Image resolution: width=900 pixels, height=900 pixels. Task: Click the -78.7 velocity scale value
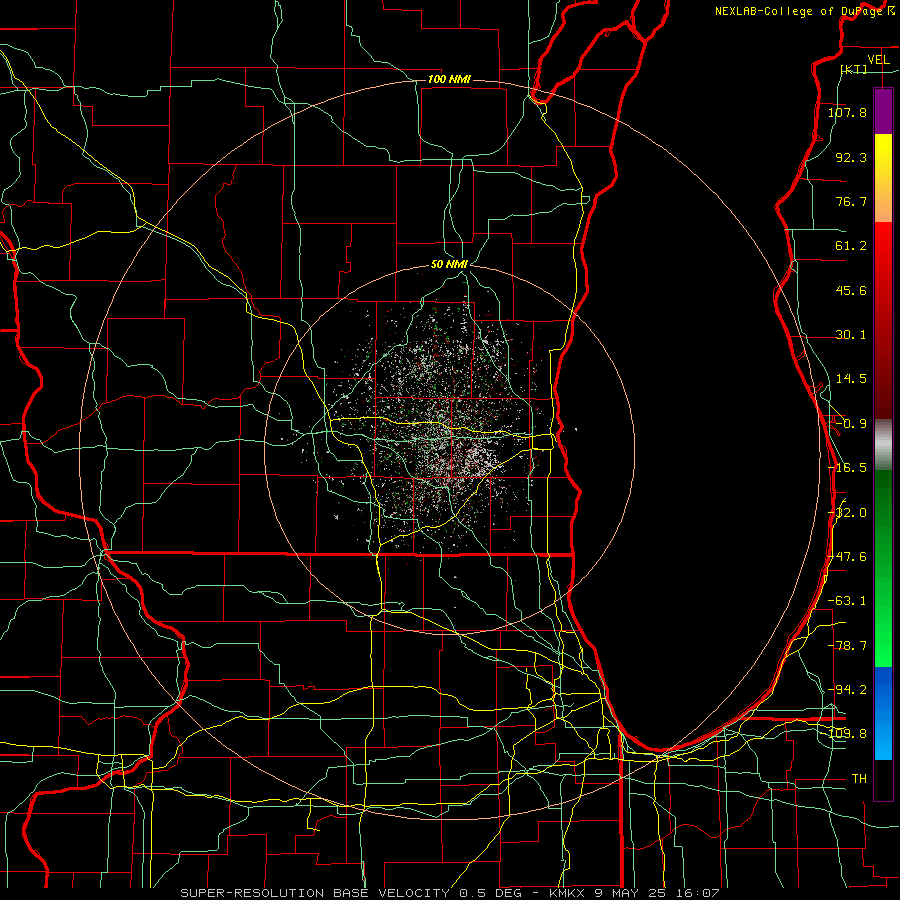(847, 646)
